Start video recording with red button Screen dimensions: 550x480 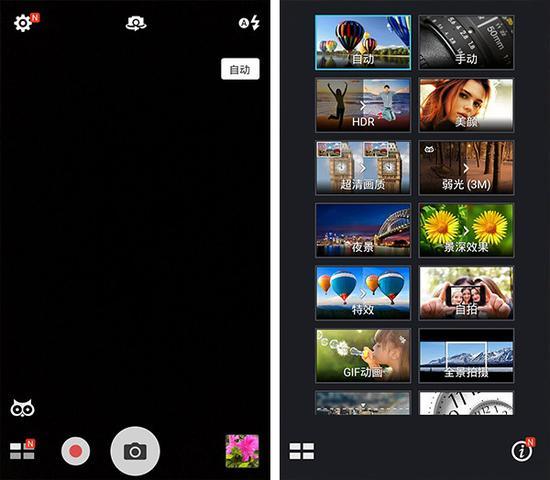coord(75,451)
